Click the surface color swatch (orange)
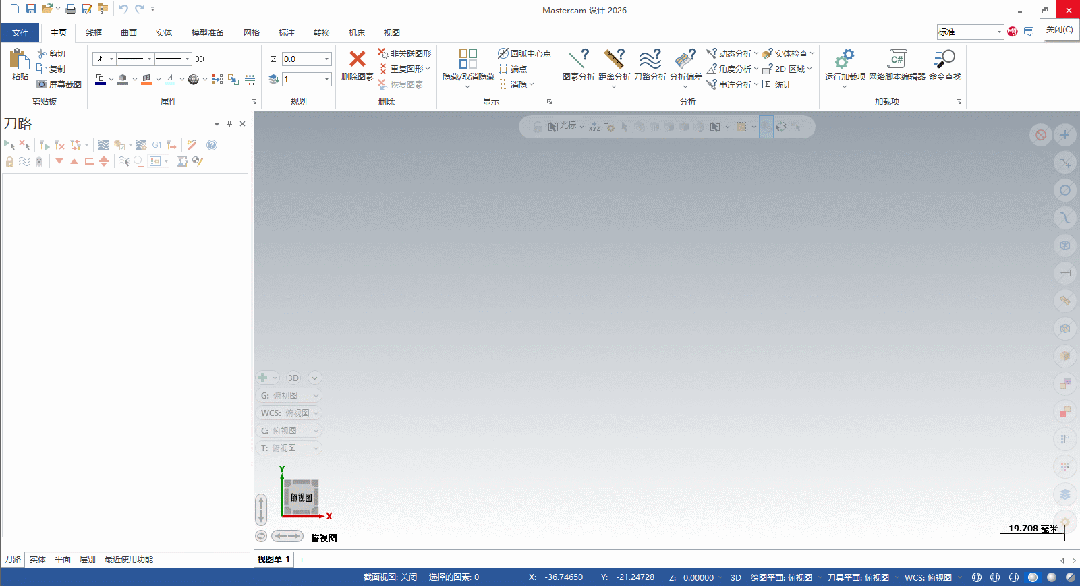 146,79
